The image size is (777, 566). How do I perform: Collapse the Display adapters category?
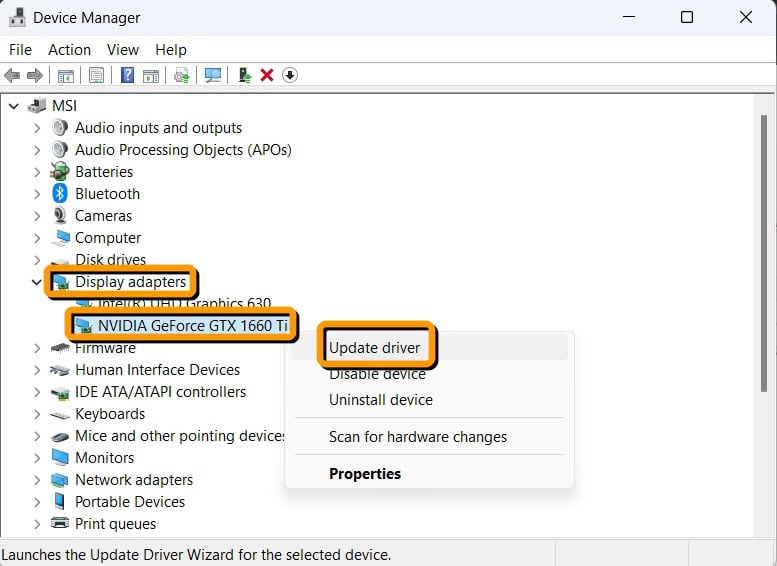tap(37, 282)
